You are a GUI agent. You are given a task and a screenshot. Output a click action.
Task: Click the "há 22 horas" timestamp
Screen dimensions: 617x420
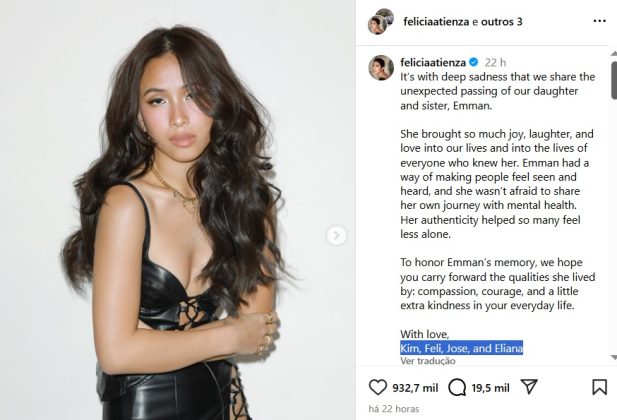pyautogui.click(x=393, y=410)
